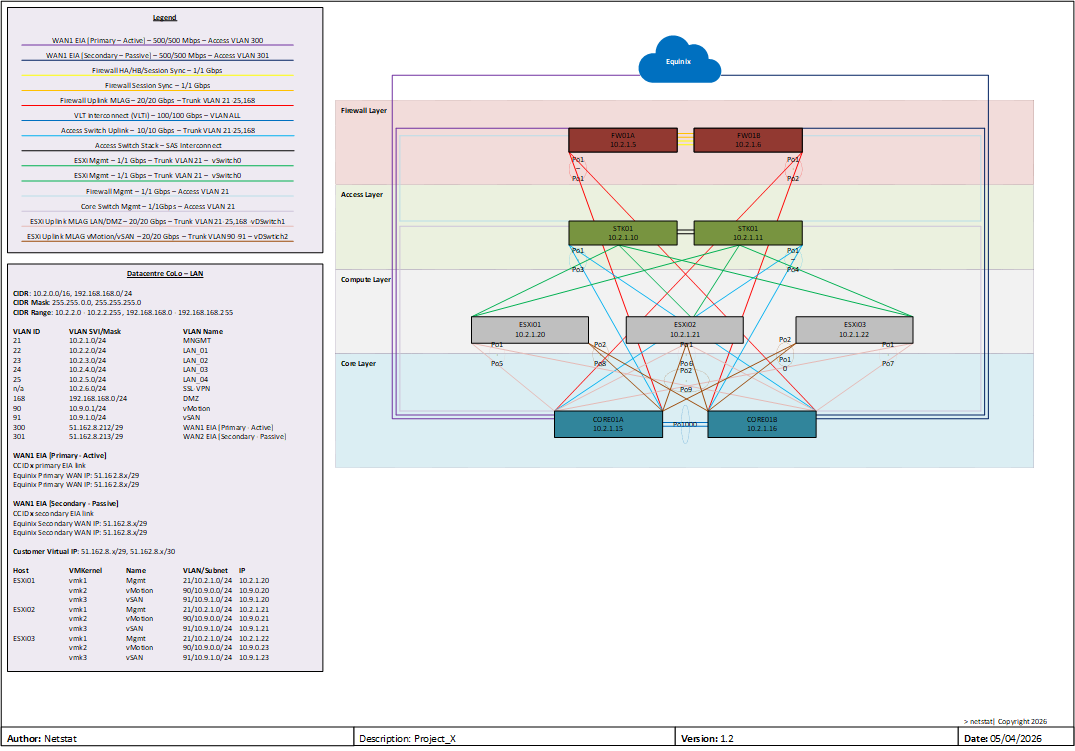The width and height of the screenshot is (1075, 751).
Task: Select the ESXi02 host box
Action: coord(685,330)
